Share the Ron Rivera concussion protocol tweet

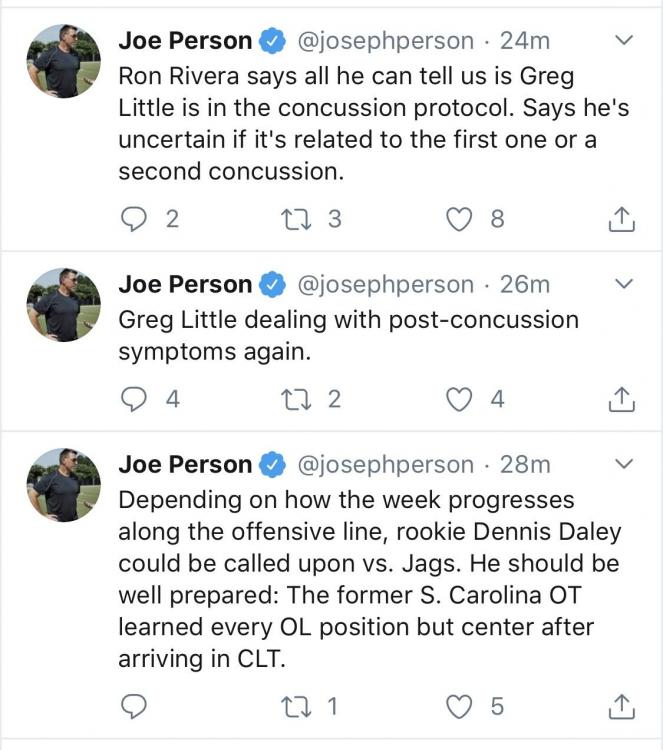tap(621, 220)
